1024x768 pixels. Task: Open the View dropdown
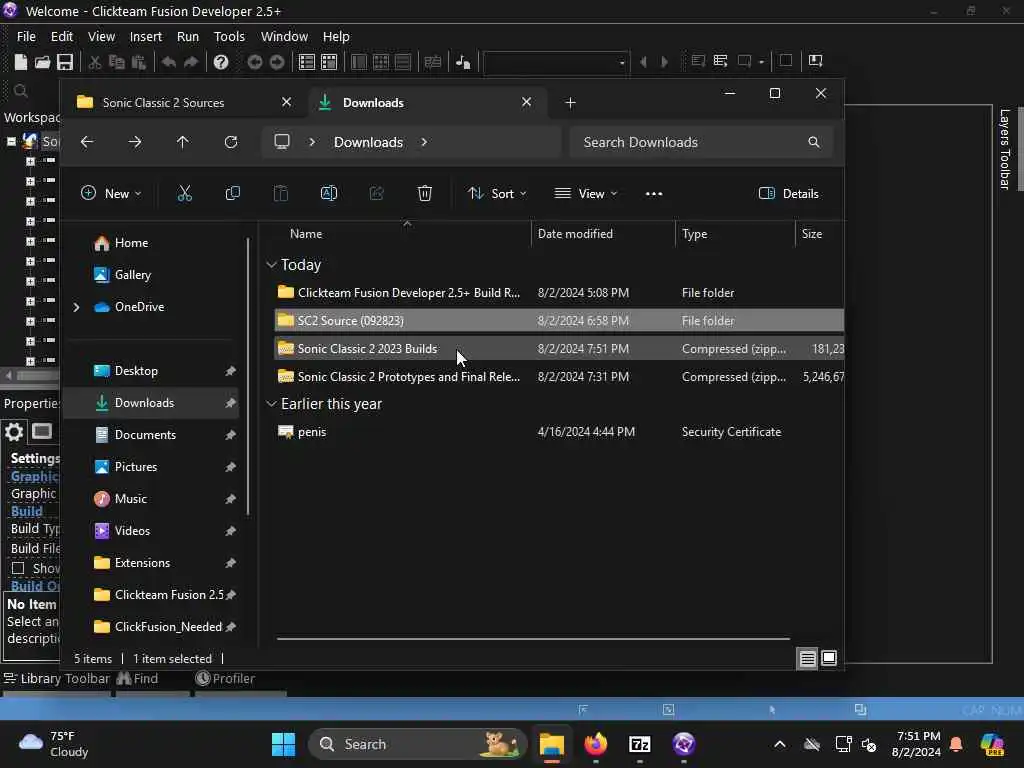click(586, 193)
